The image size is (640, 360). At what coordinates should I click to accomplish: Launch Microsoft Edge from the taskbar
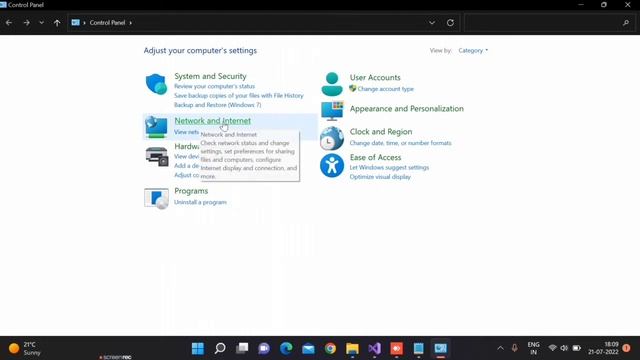click(286, 349)
